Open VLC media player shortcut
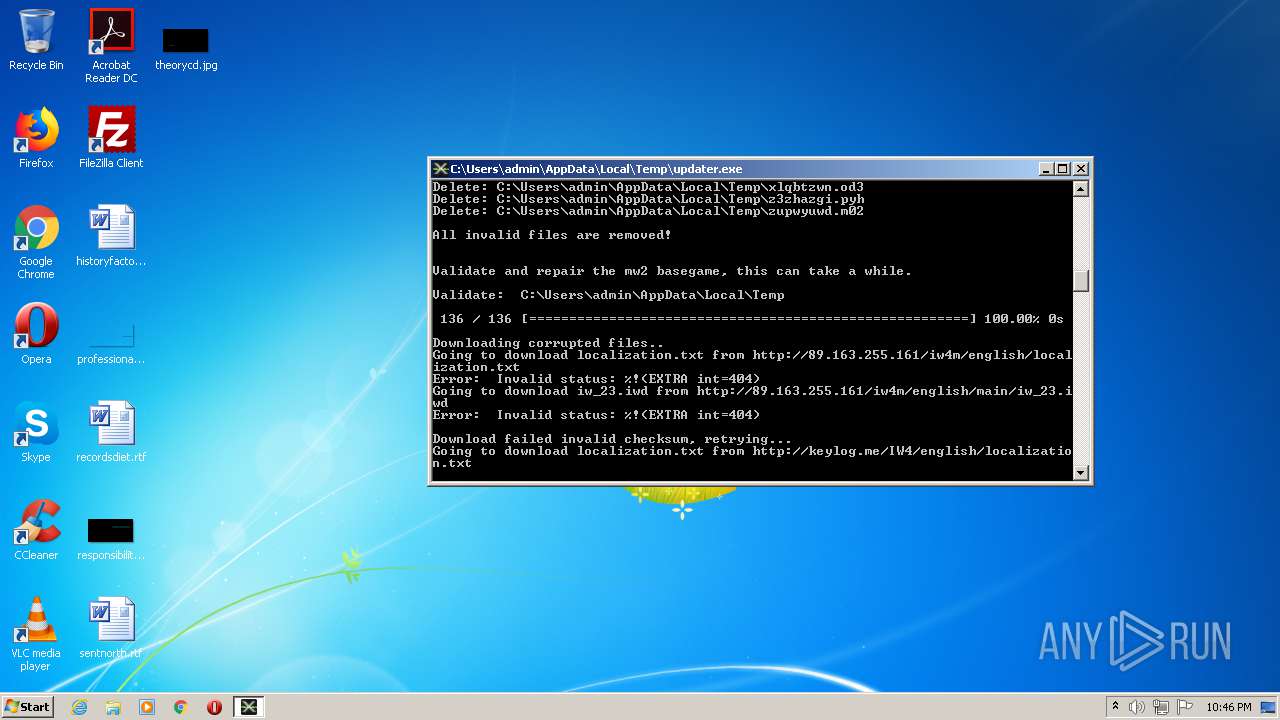 (x=36, y=634)
